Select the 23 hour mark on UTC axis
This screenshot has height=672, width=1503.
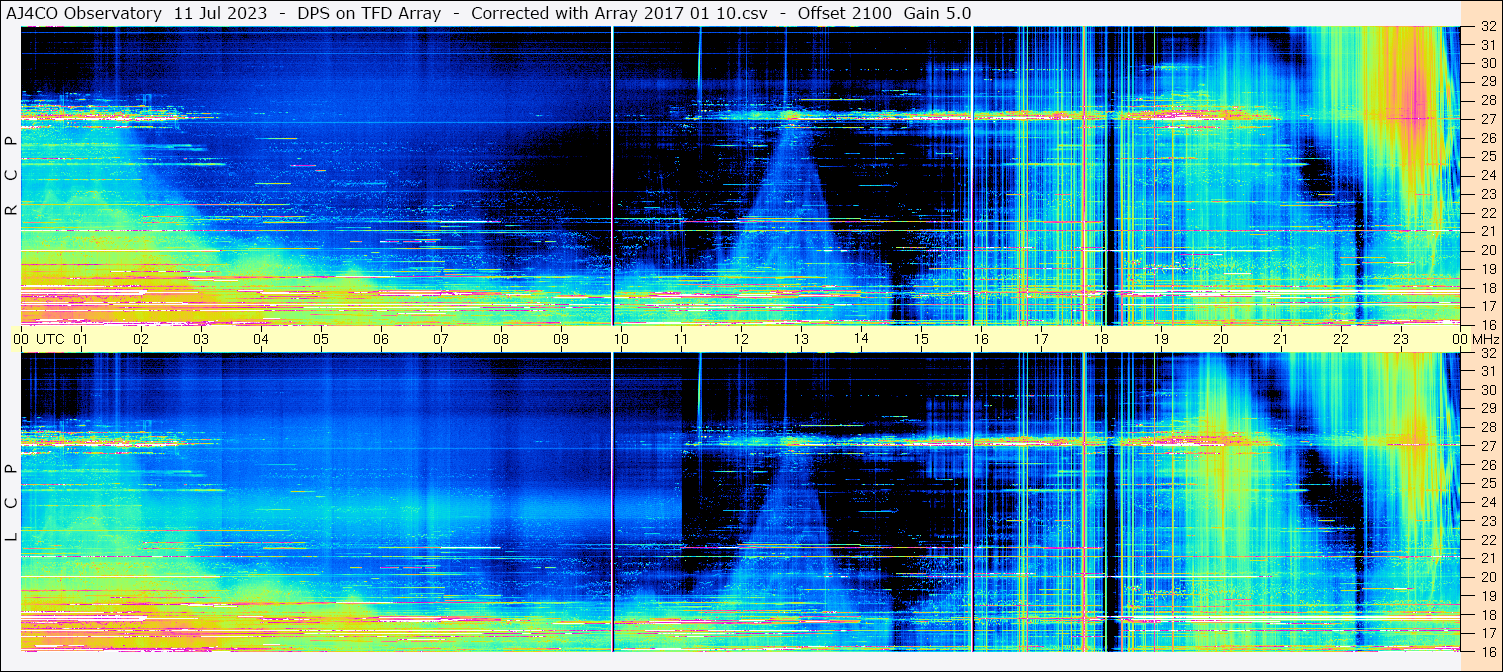pyautogui.click(x=1401, y=339)
